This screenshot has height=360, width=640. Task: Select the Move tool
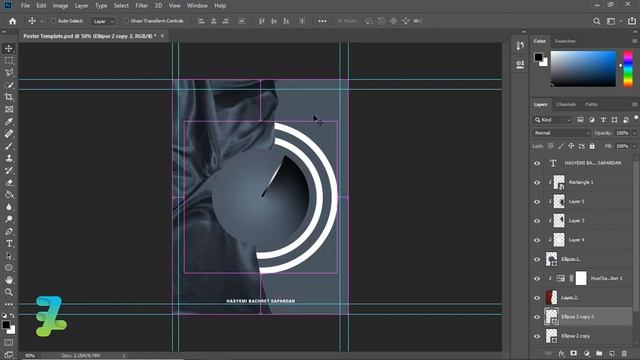click(9, 49)
